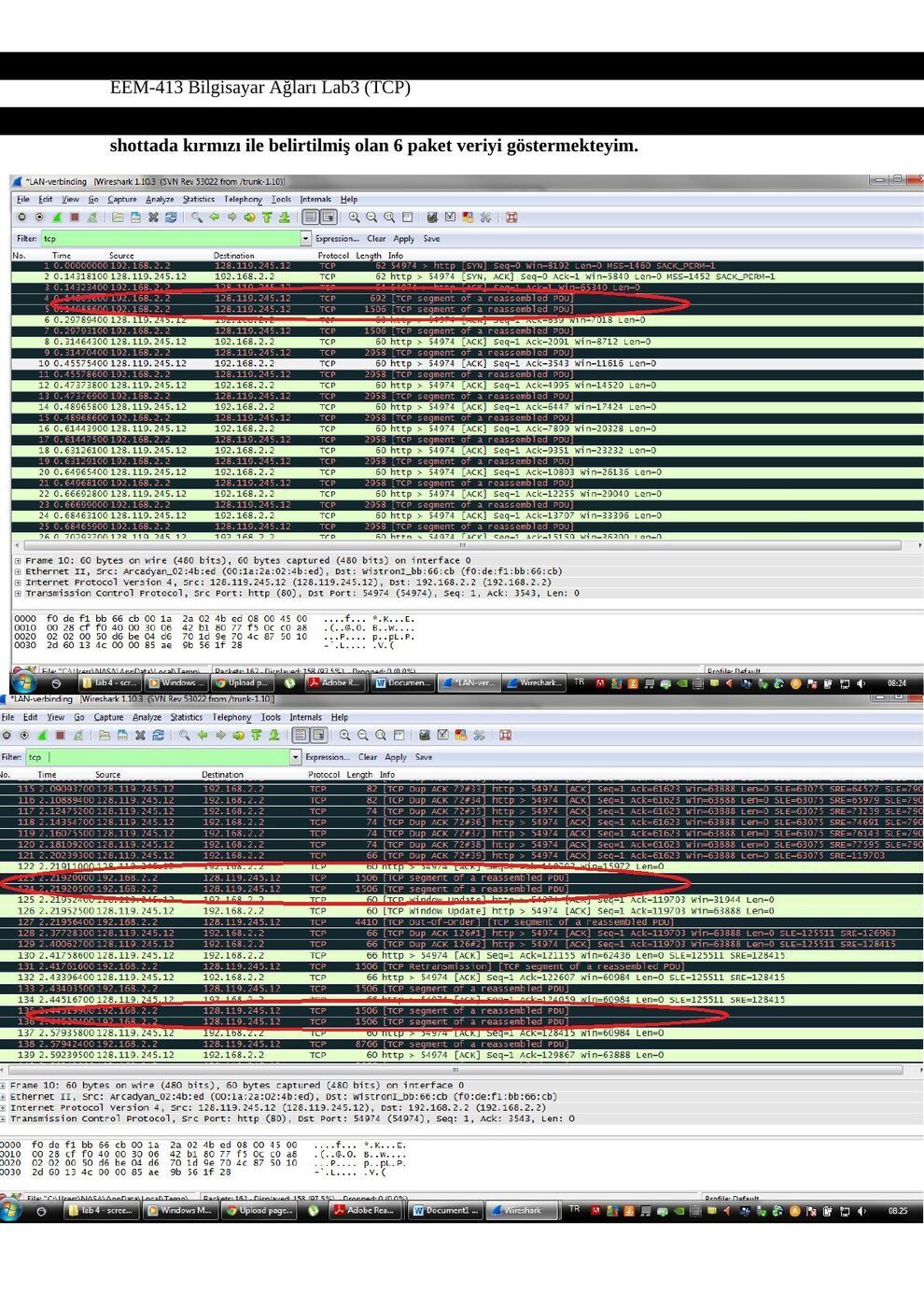Viewport: 924px width, 1307px height.
Task: Open Telephony menu in lower Wireshark window
Action: point(231,717)
